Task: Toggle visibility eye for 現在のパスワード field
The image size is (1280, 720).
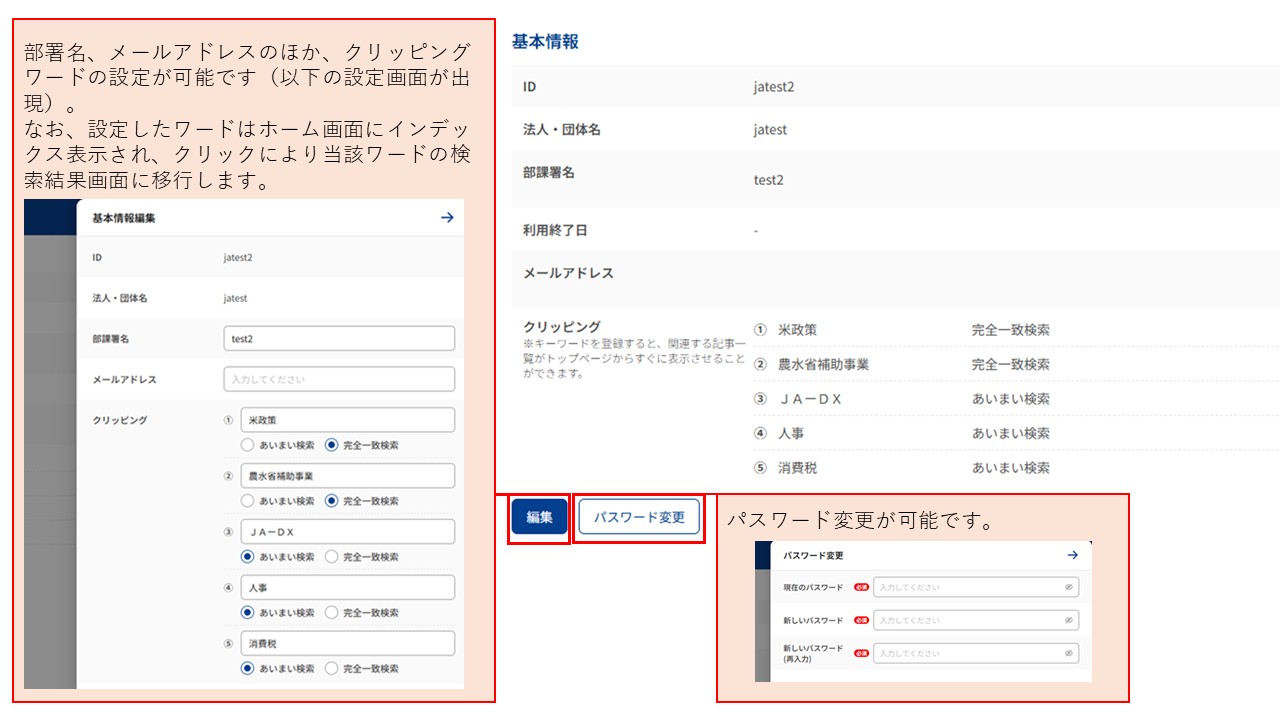Action: (x=1069, y=587)
